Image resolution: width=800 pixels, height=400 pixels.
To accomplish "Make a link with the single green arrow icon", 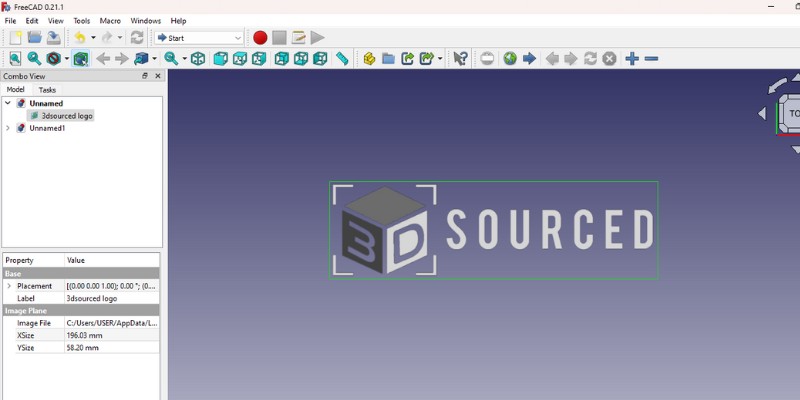I will point(407,59).
